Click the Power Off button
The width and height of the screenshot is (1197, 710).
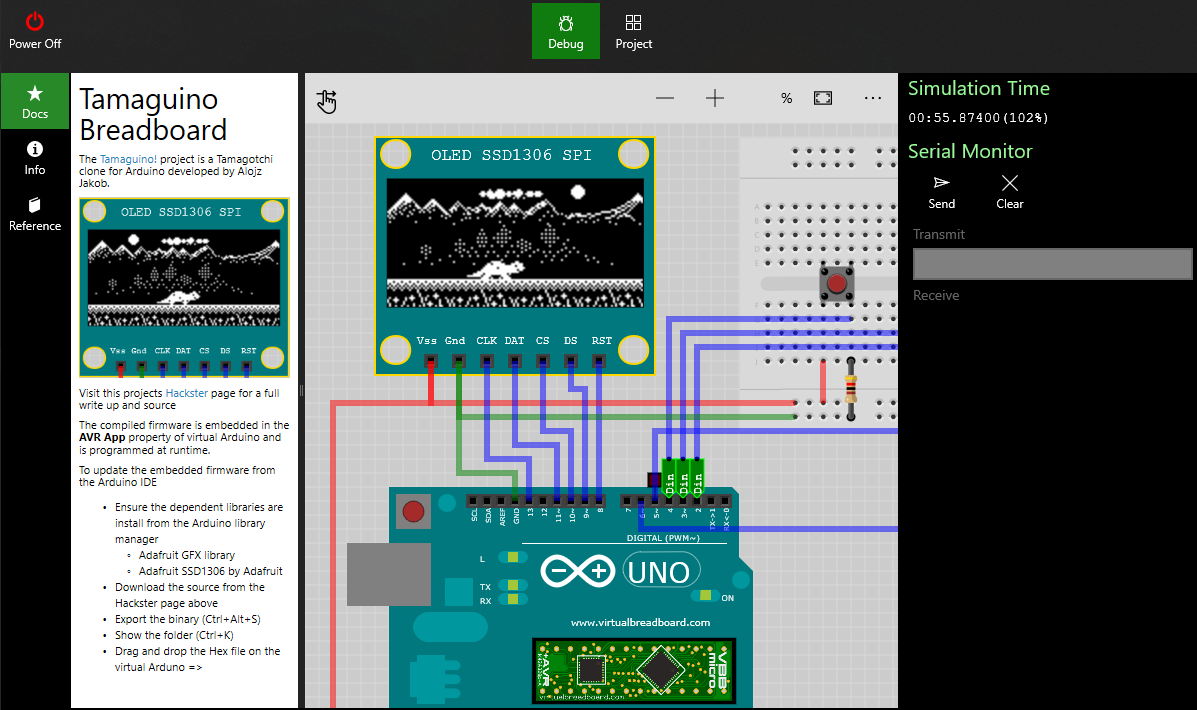coord(35,30)
